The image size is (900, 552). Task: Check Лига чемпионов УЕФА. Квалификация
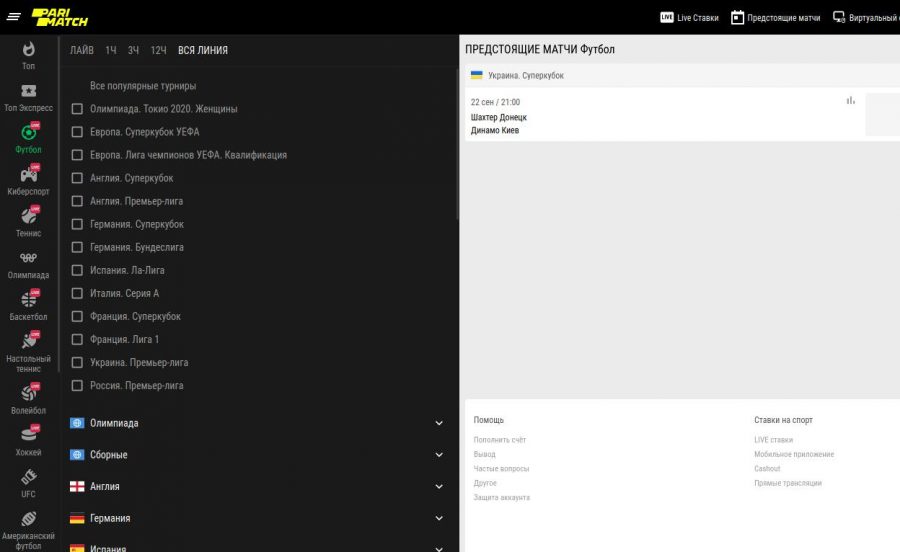point(77,155)
